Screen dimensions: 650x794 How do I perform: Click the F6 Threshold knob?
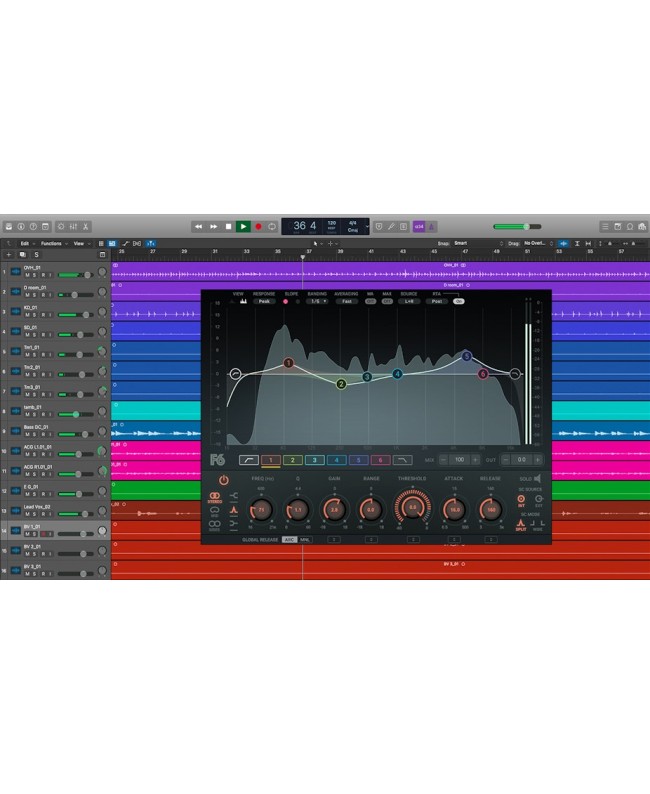click(413, 507)
